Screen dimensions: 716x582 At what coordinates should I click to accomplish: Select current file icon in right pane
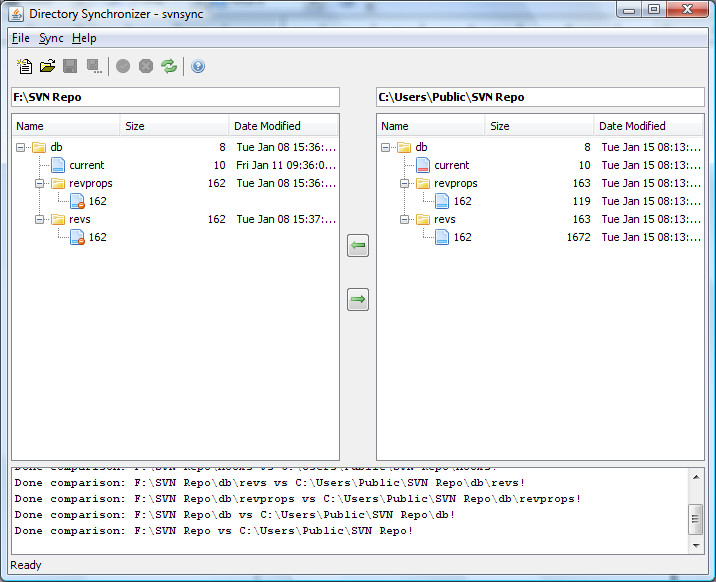pos(423,165)
